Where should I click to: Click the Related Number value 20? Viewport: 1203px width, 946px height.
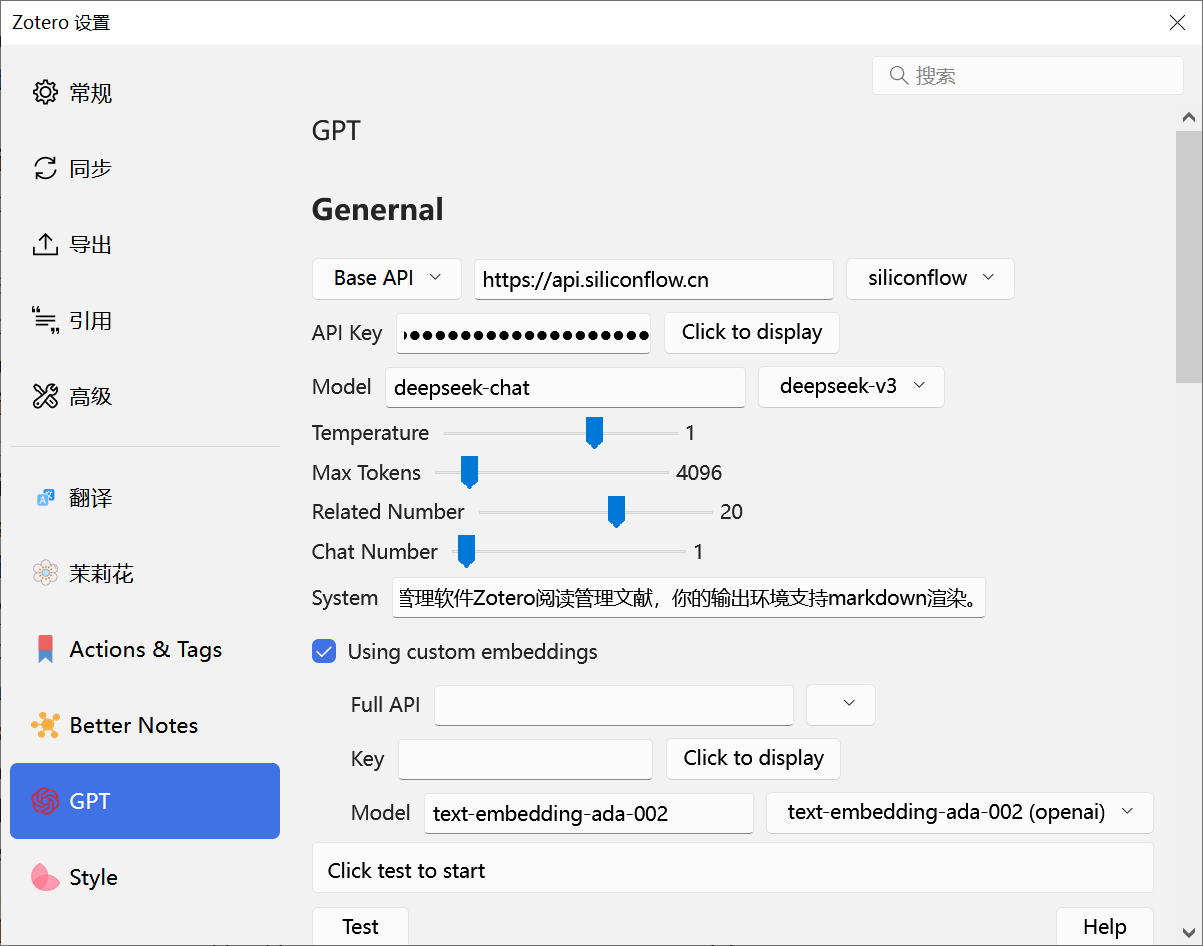click(731, 511)
